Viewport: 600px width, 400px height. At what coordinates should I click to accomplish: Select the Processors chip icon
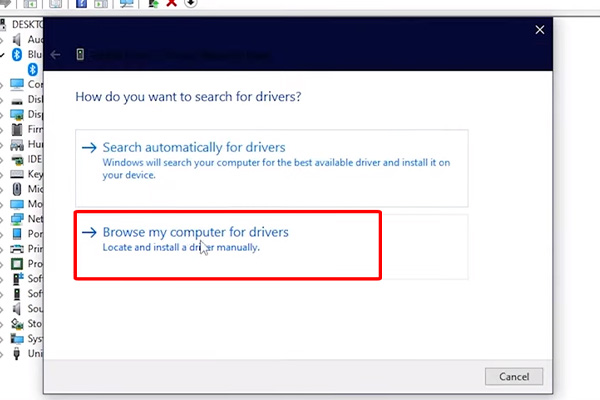pos(16,264)
